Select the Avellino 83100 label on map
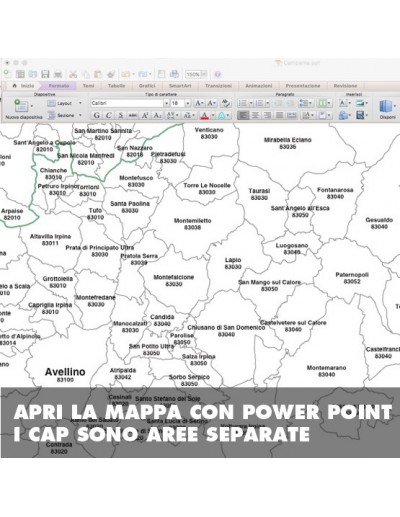Screen dimensions: 400x517 65,375
